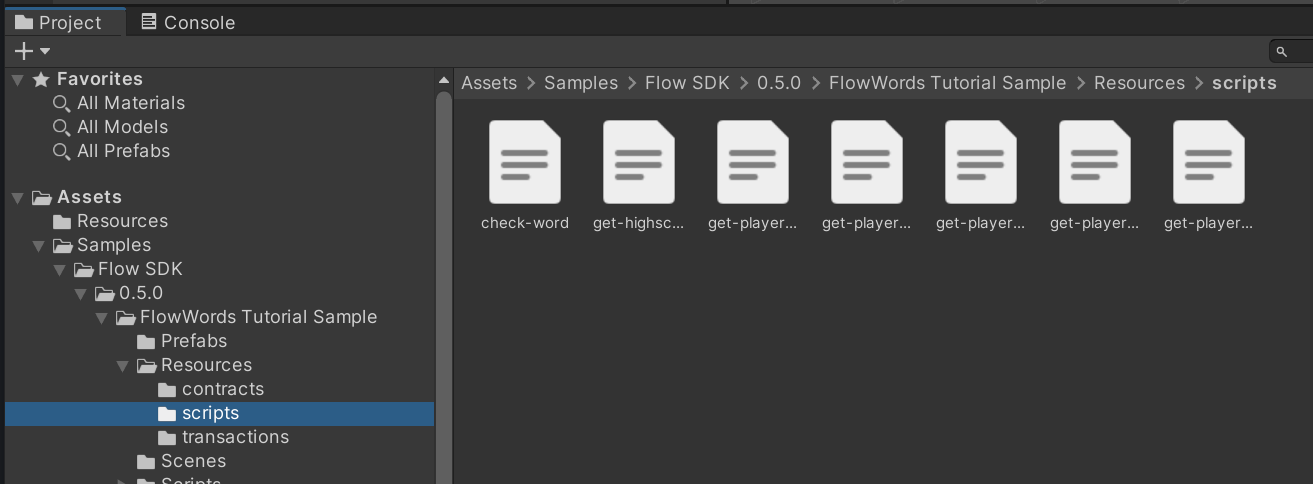Select the Assets folder in tree

point(89,197)
